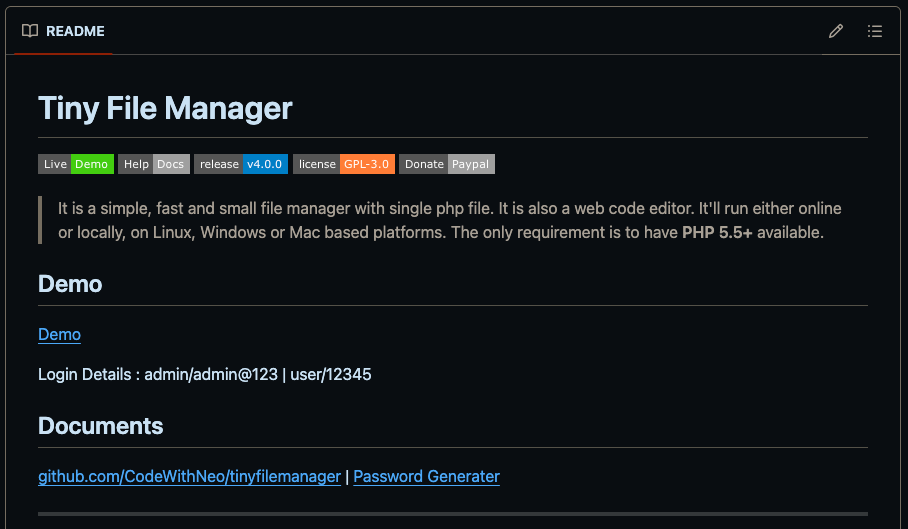Screen dimensions: 908x529
Task: Click the user/12345 credentials text
Action: pos(331,374)
